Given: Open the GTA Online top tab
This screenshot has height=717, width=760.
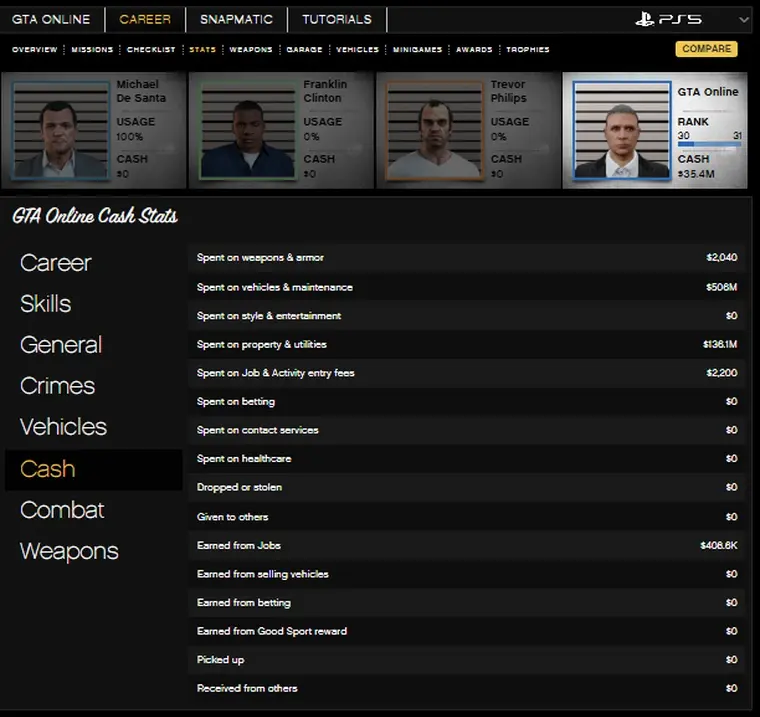Looking at the screenshot, I should point(51,19).
